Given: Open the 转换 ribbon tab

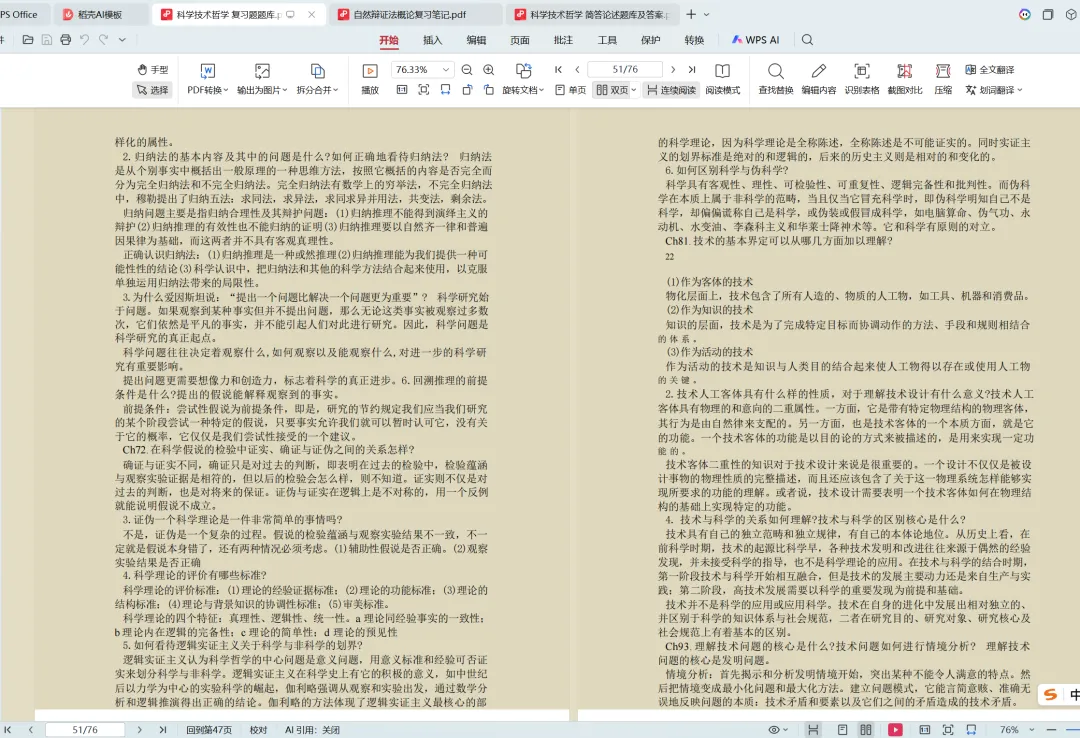Looking at the screenshot, I should pyautogui.click(x=694, y=40).
